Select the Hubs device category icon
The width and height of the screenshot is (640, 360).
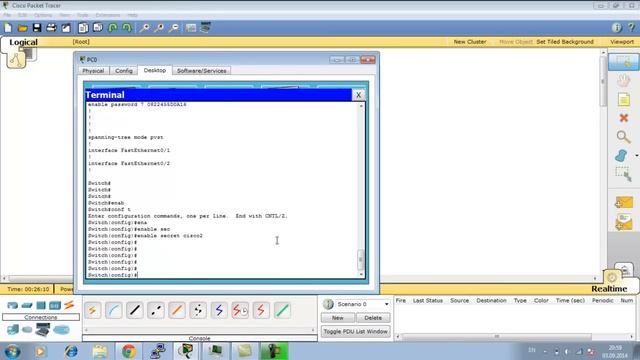coord(41,305)
